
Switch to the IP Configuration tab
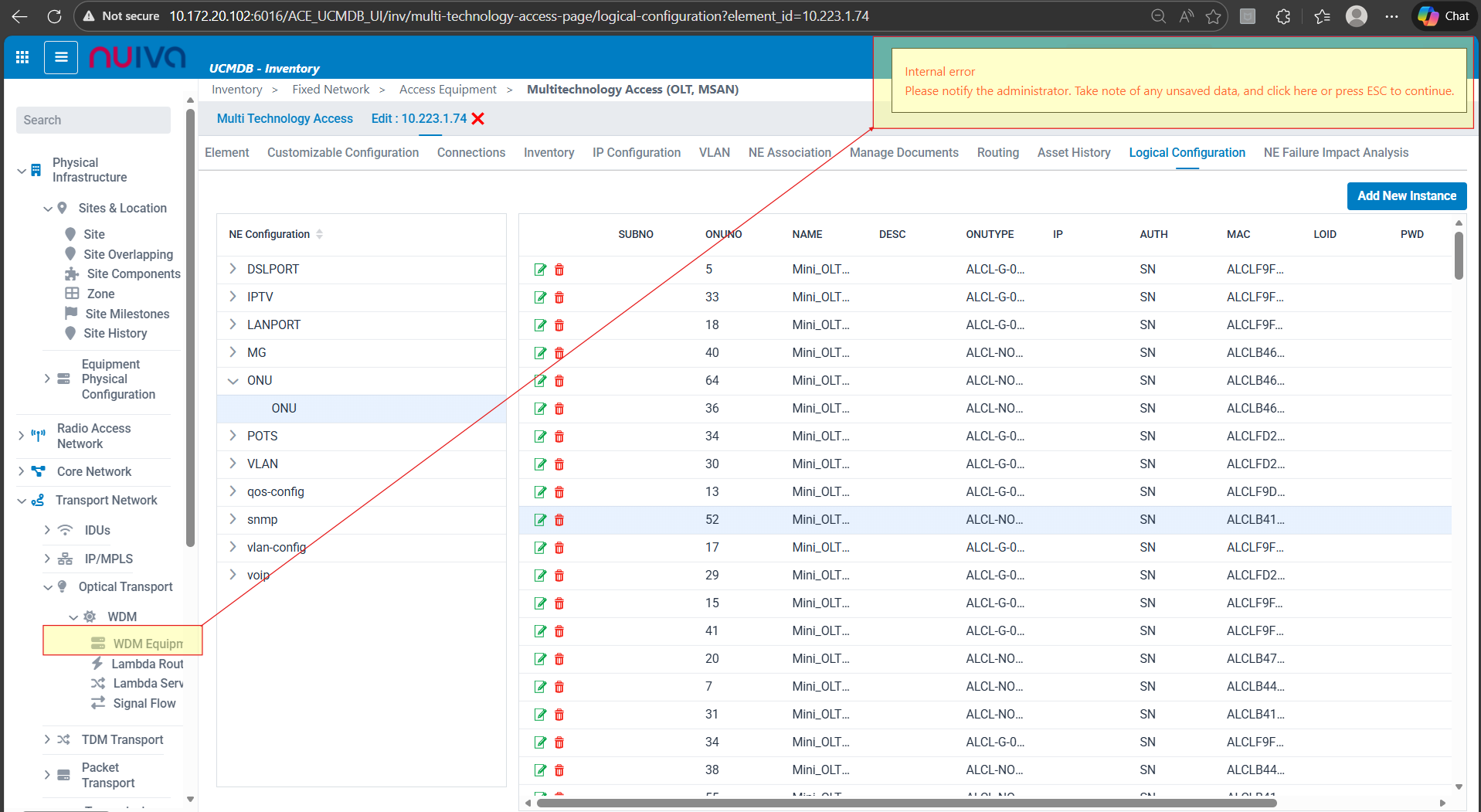click(636, 153)
